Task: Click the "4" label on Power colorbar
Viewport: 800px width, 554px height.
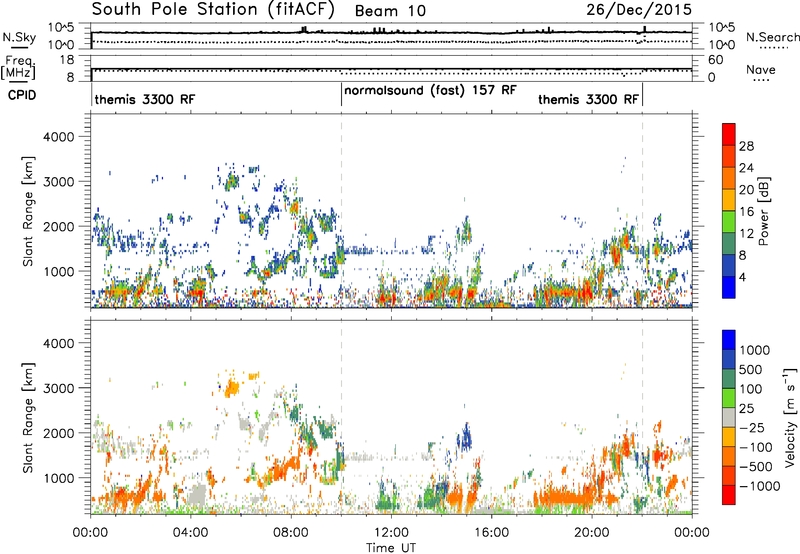Action: tap(743, 278)
